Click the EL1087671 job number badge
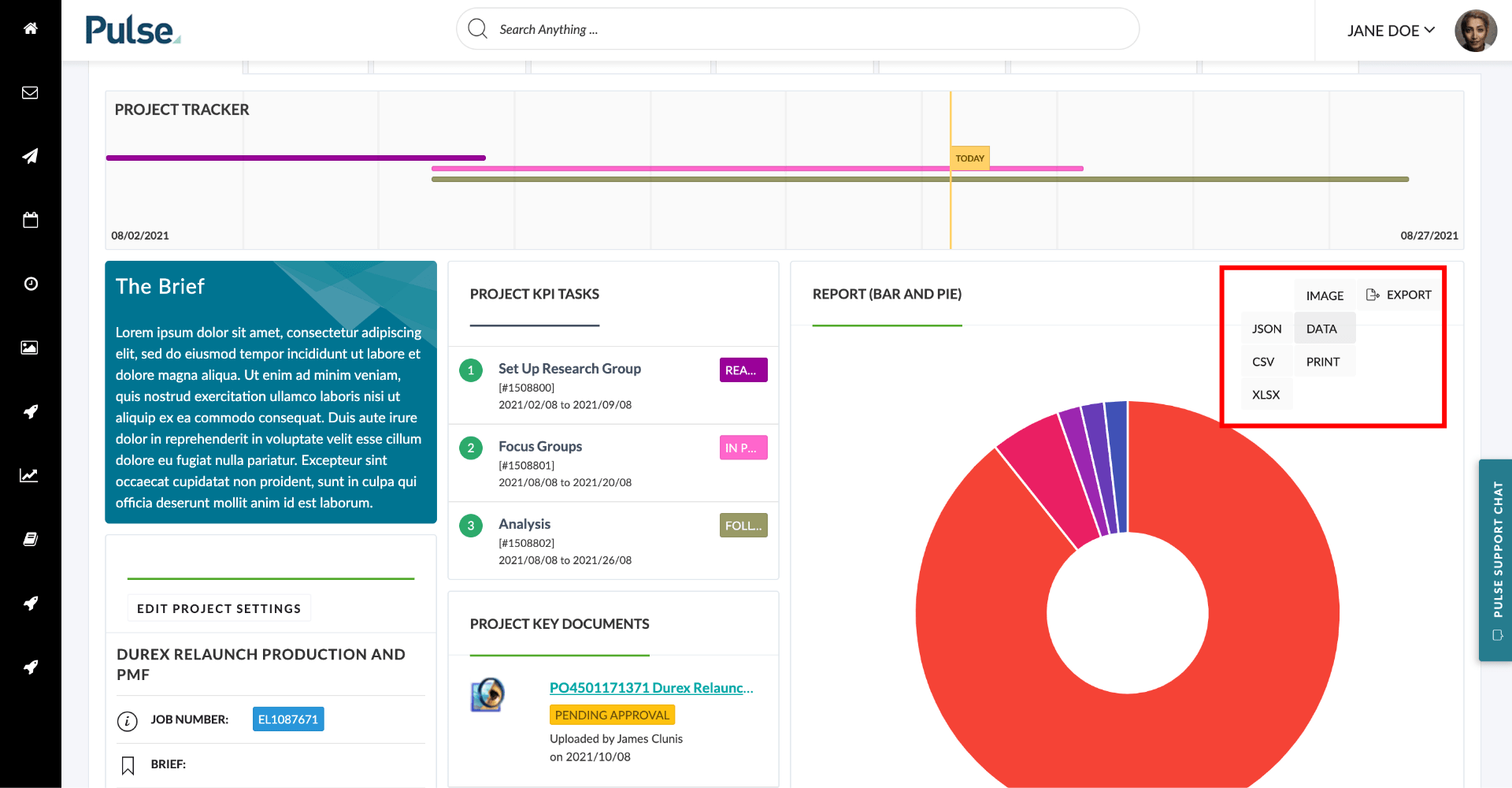This screenshot has height=788, width=1512. pos(288,719)
